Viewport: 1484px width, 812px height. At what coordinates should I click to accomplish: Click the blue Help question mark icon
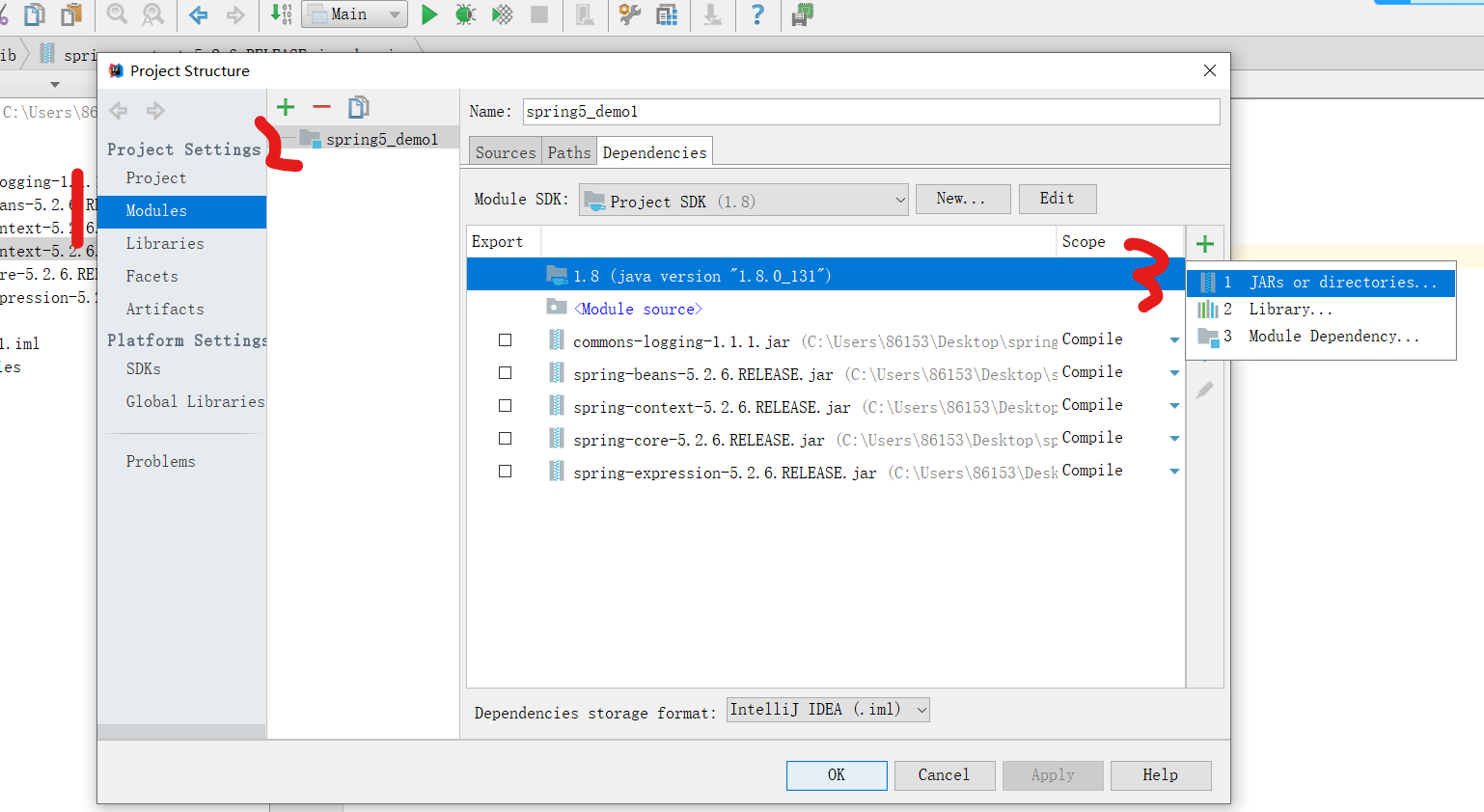pos(757,14)
